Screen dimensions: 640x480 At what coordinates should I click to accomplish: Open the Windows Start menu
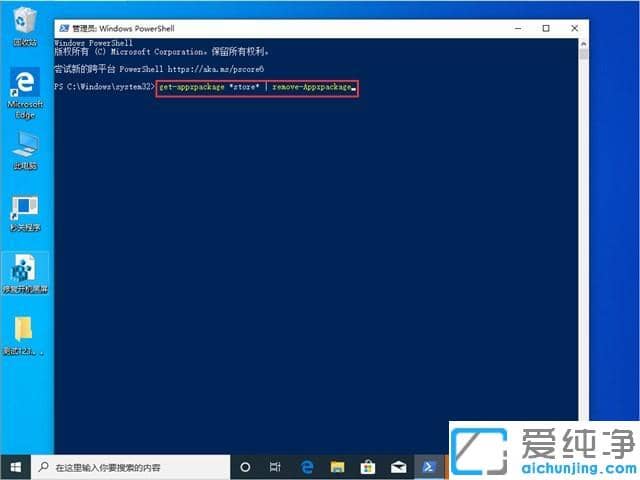[16, 467]
